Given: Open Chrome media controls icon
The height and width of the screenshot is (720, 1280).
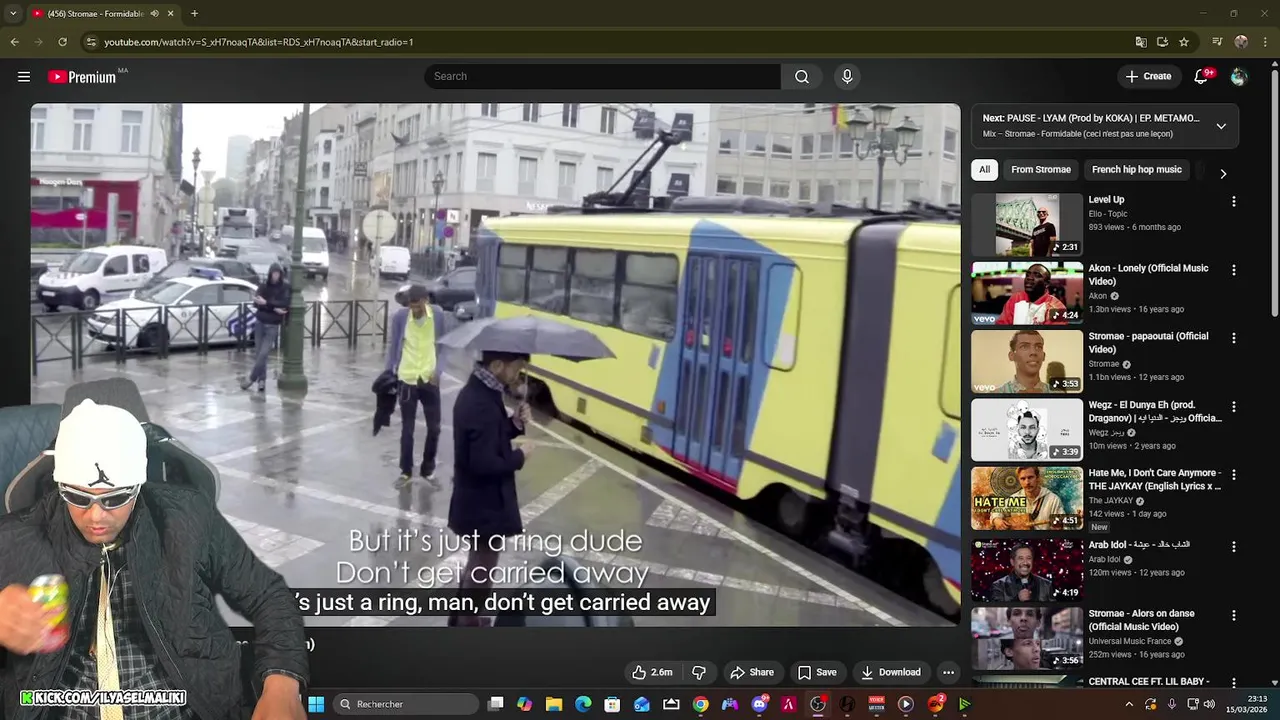Looking at the screenshot, I should [1217, 42].
